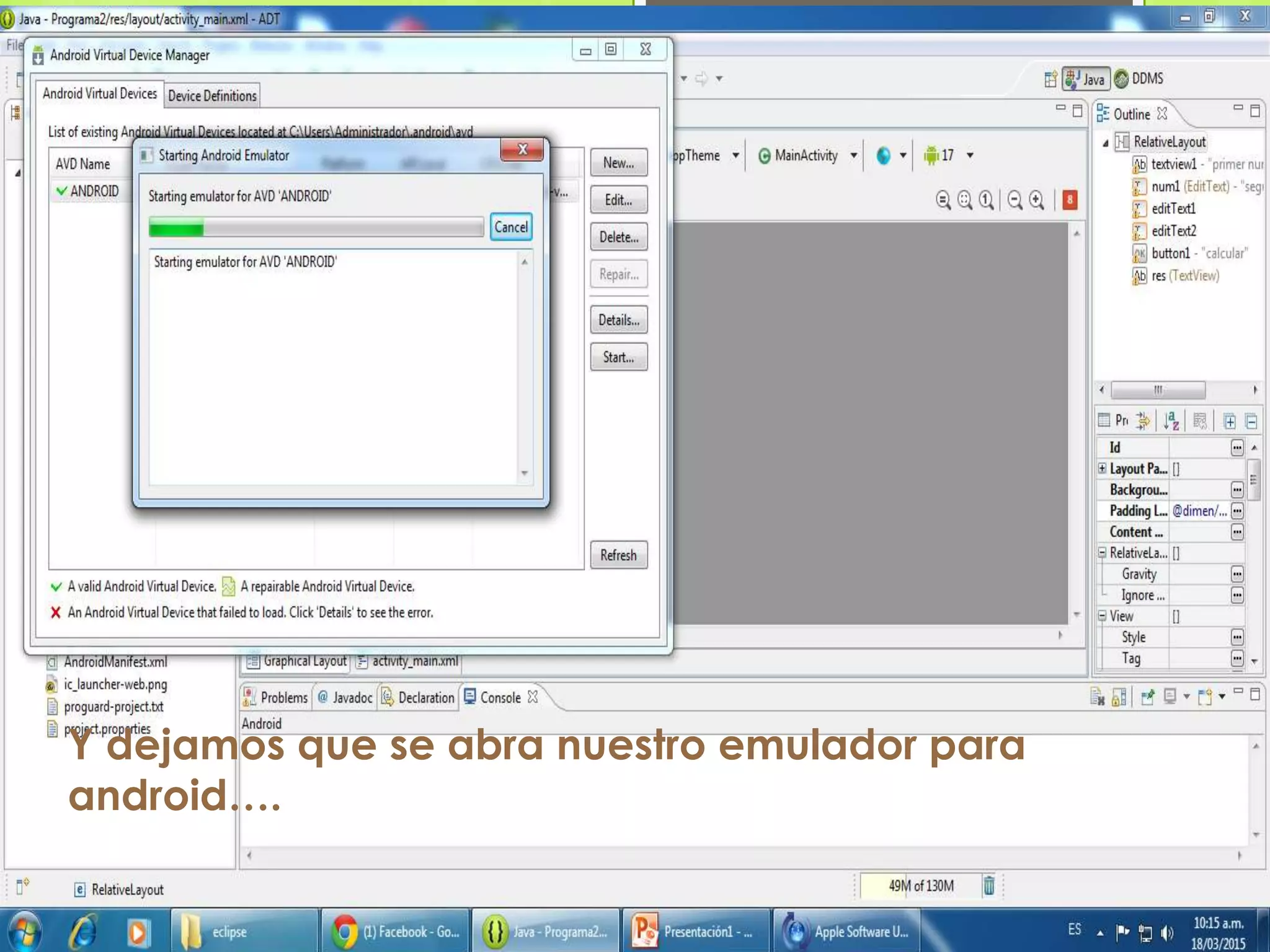1270x952 pixels.
Task: Open the Id property ellipsis editor
Action: 1237,447
